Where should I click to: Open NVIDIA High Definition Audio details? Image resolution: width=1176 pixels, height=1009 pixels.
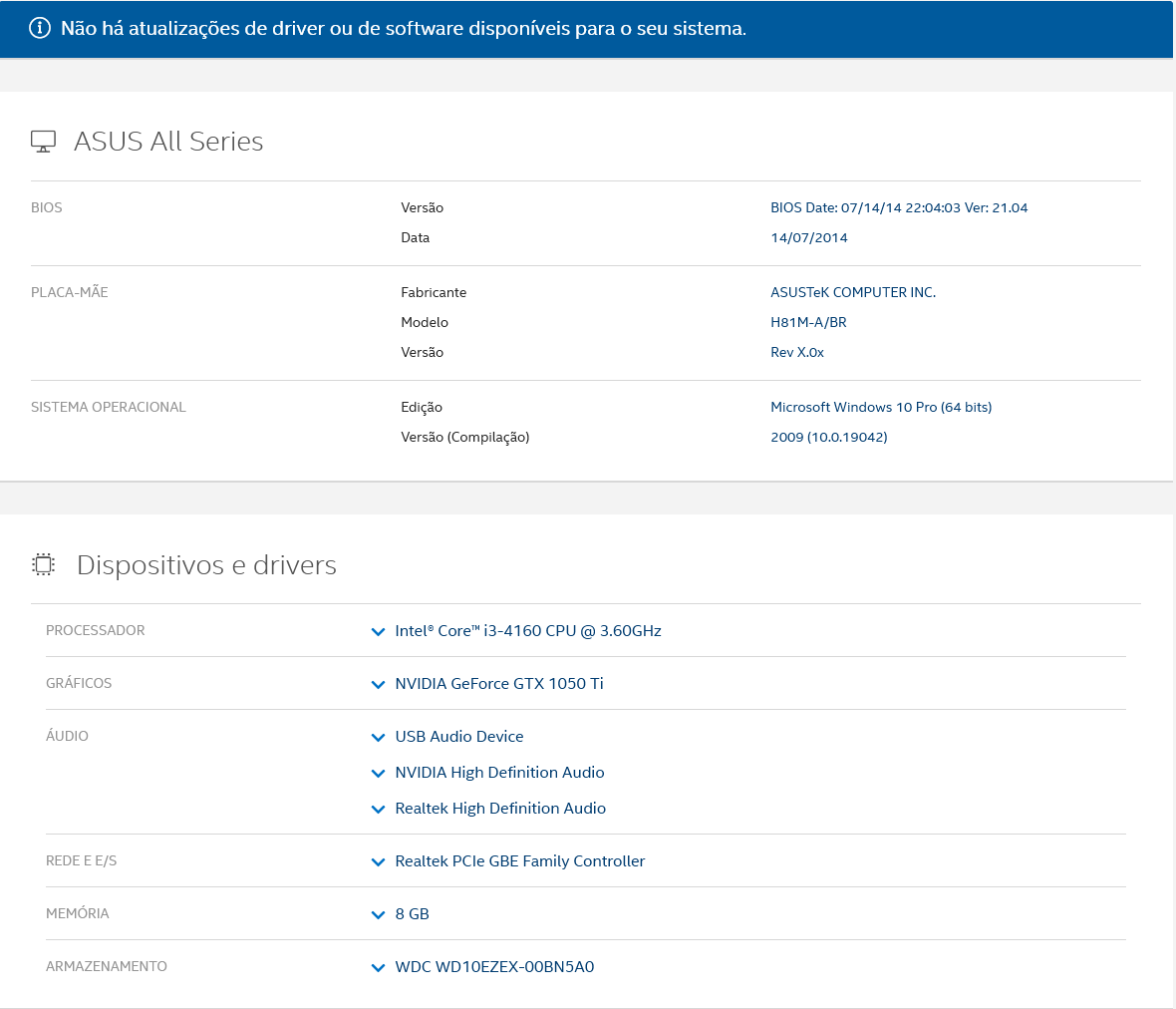click(x=499, y=773)
